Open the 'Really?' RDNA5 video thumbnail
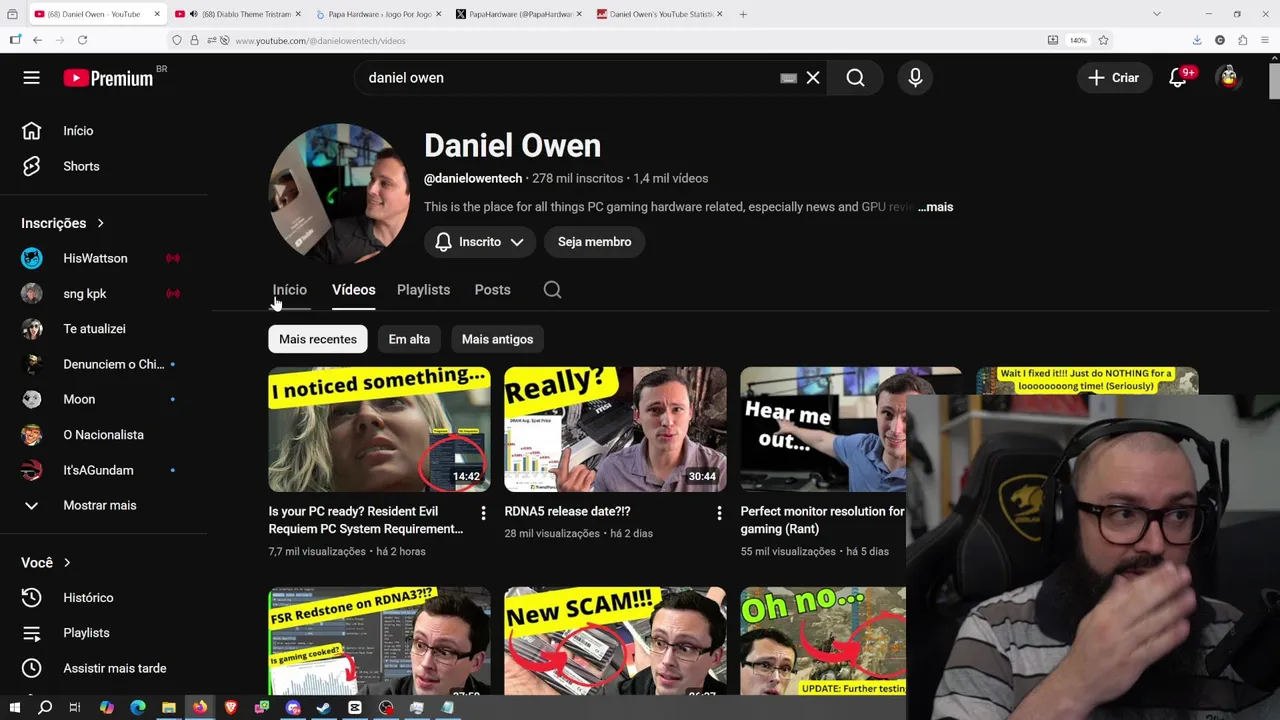The image size is (1280, 720). (615, 429)
